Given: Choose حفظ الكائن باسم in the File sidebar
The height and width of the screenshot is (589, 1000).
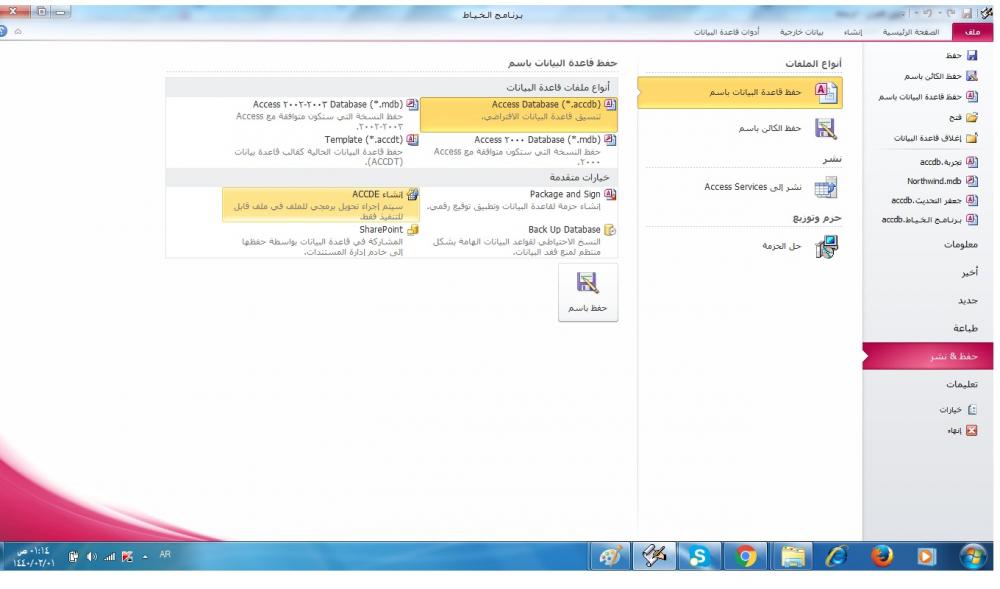Looking at the screenshot, I should pyautogui.click(x=941, y=76).
